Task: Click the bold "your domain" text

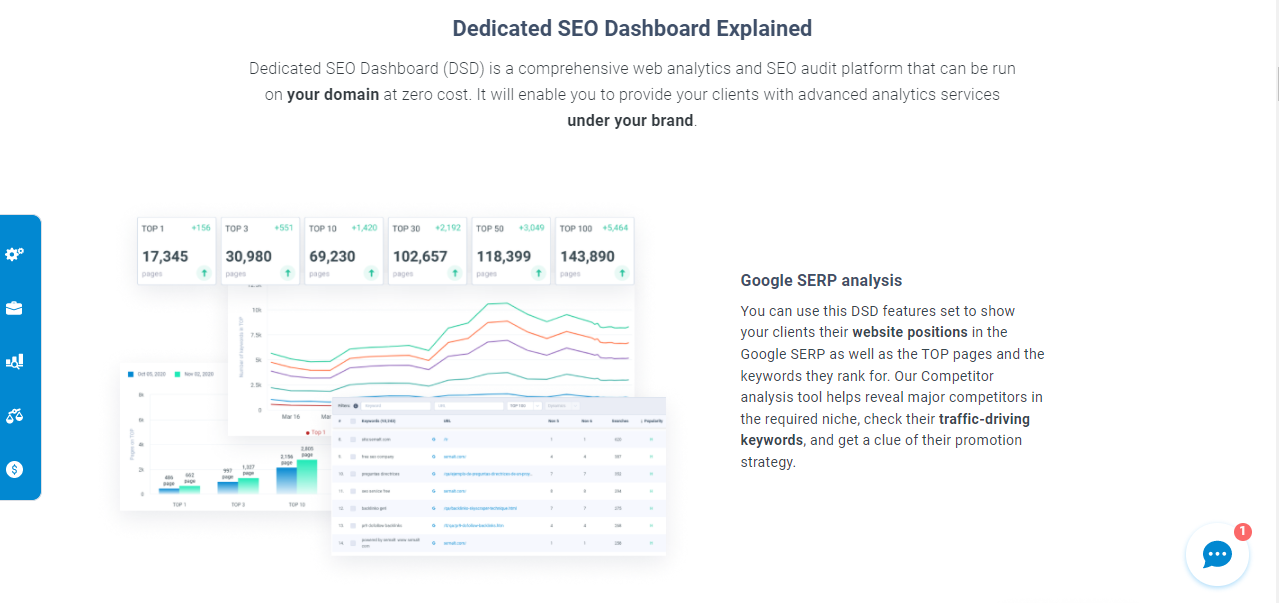Action: click(333, 95)
